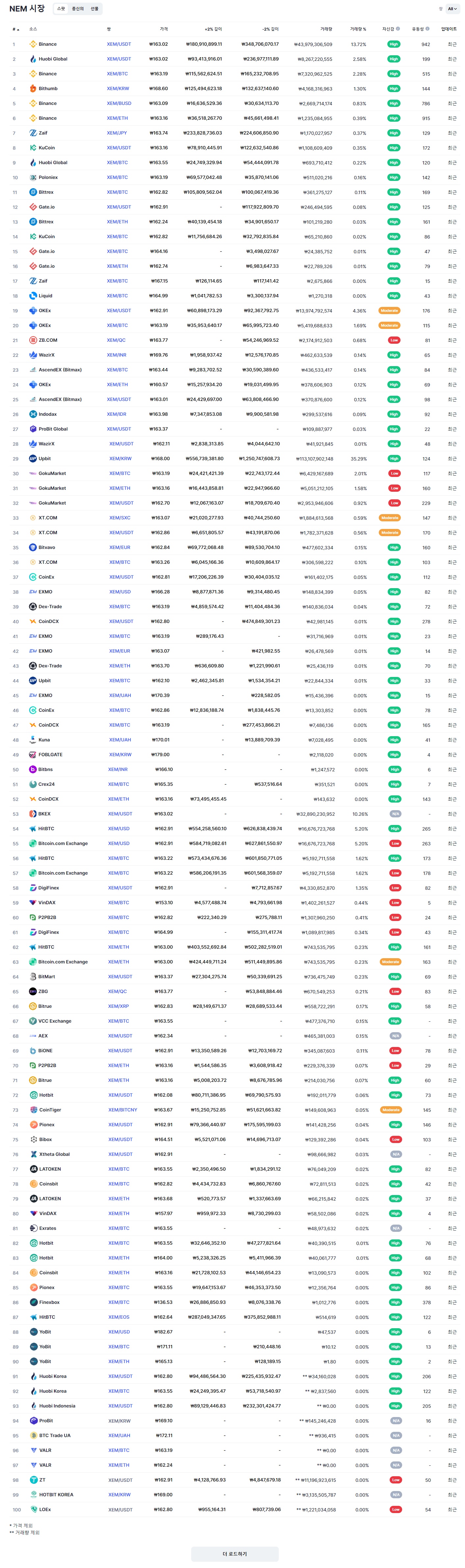Viewport: 465px width, 1568px height.
Task: Click Poloniex logo in row 10
Action: 33,177
